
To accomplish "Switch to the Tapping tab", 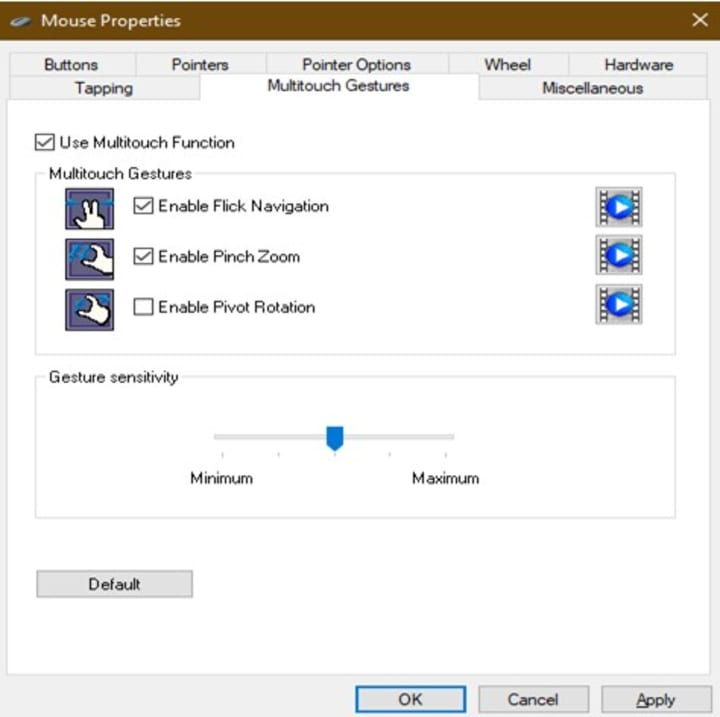I will [x=104, y=88].
